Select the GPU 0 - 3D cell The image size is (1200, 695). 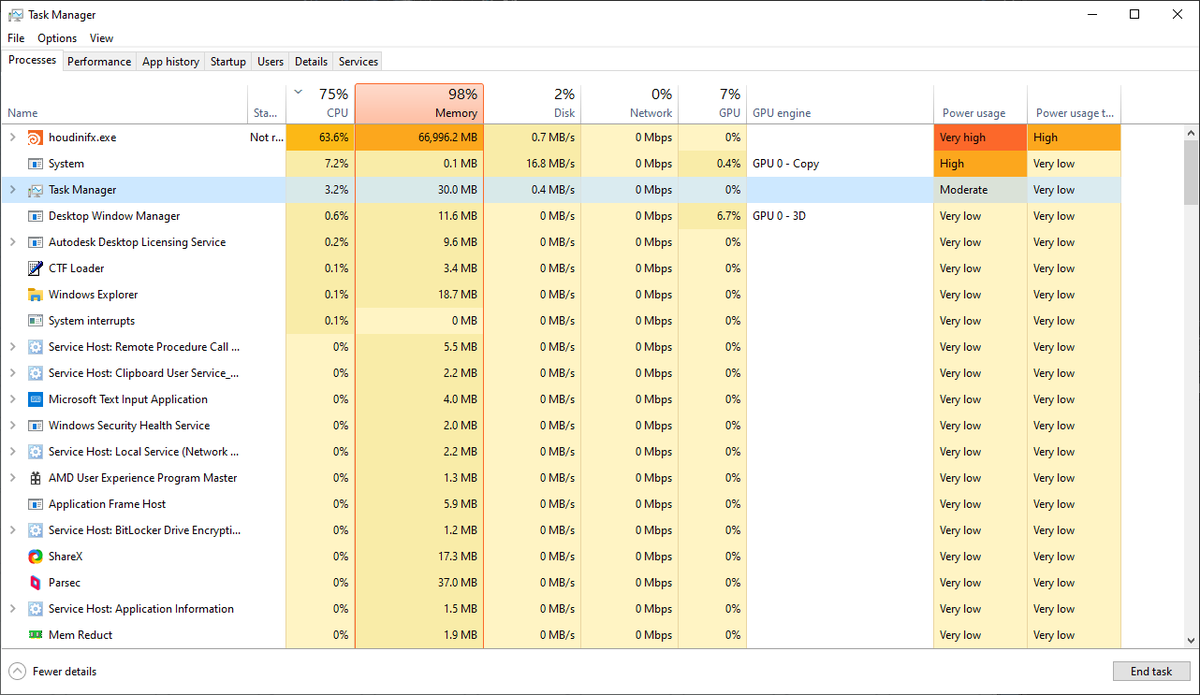tap(840, 216)
